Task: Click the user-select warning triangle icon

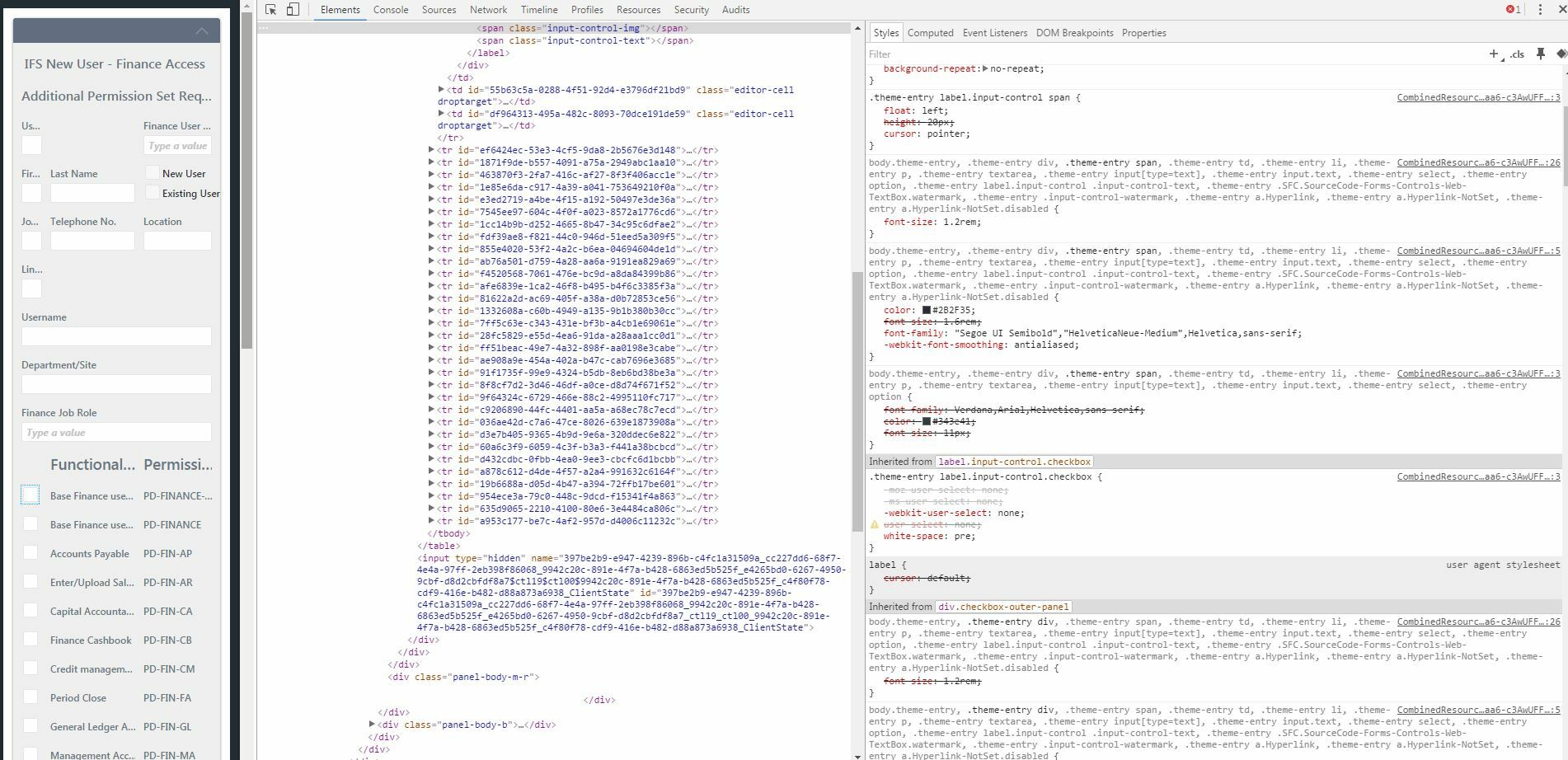Action: click(875, 524)
